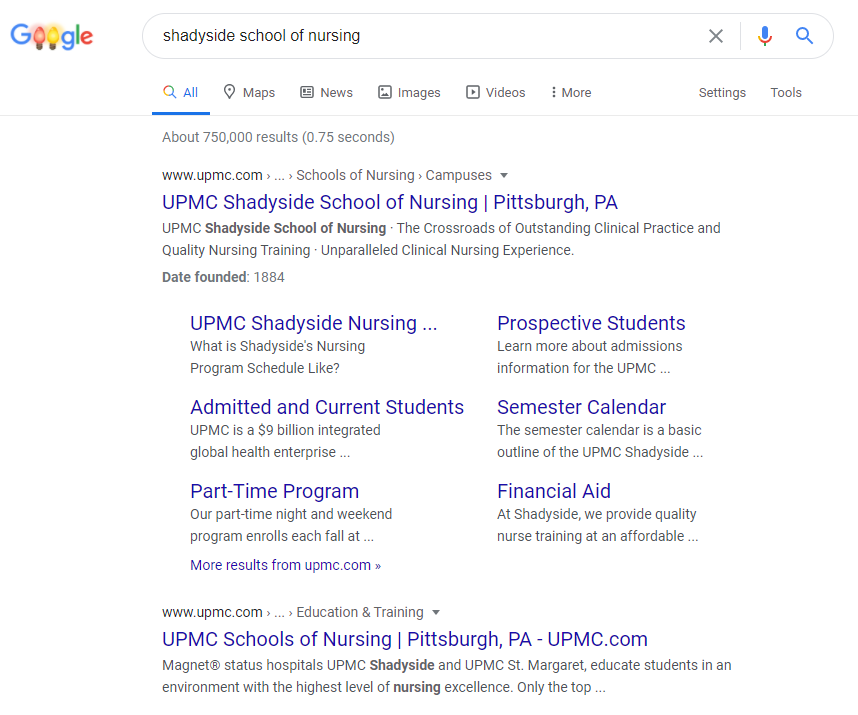The height and width of the screenshot is (715, 858).
Task: Clear the search box with X icon
Action: point(716,36)
